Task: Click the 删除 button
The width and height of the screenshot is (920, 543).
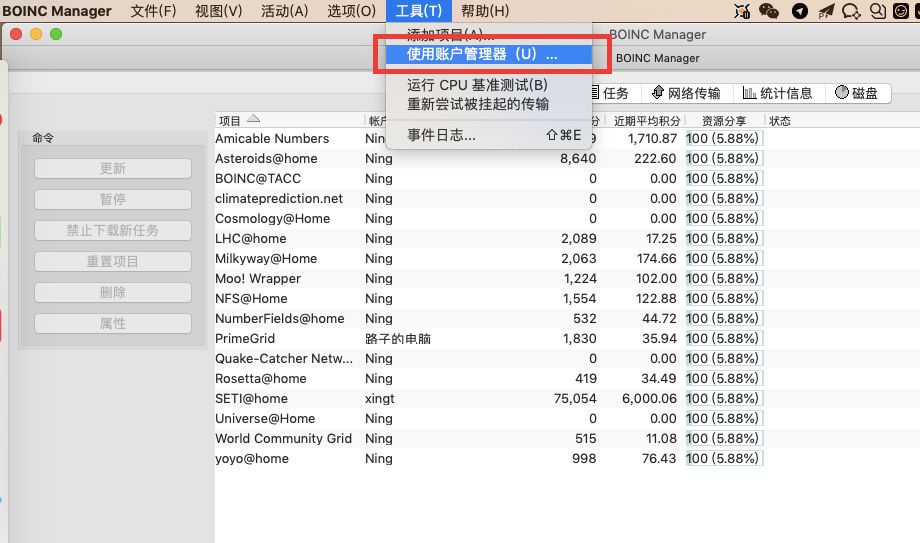Action: [x=113, y=292]
